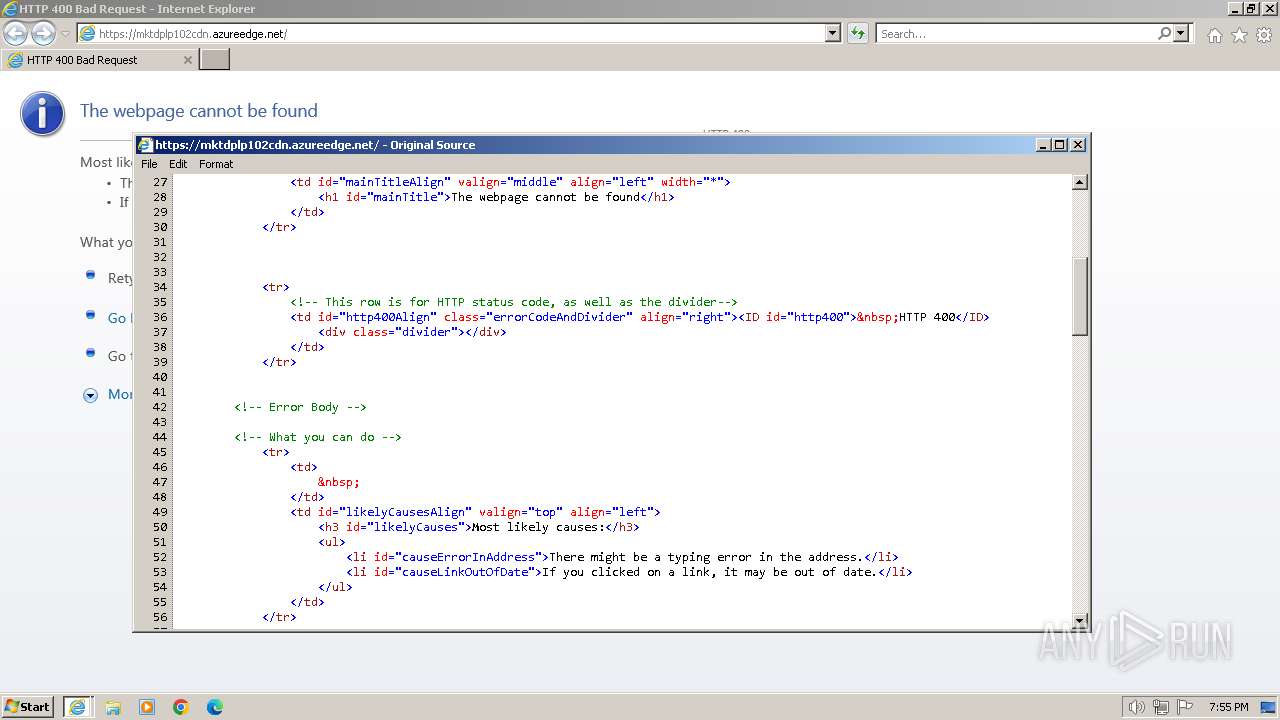Screen dimensions: 1280x720
Task: Click line 35 HTTP status code comment
Action: point(514,302)
